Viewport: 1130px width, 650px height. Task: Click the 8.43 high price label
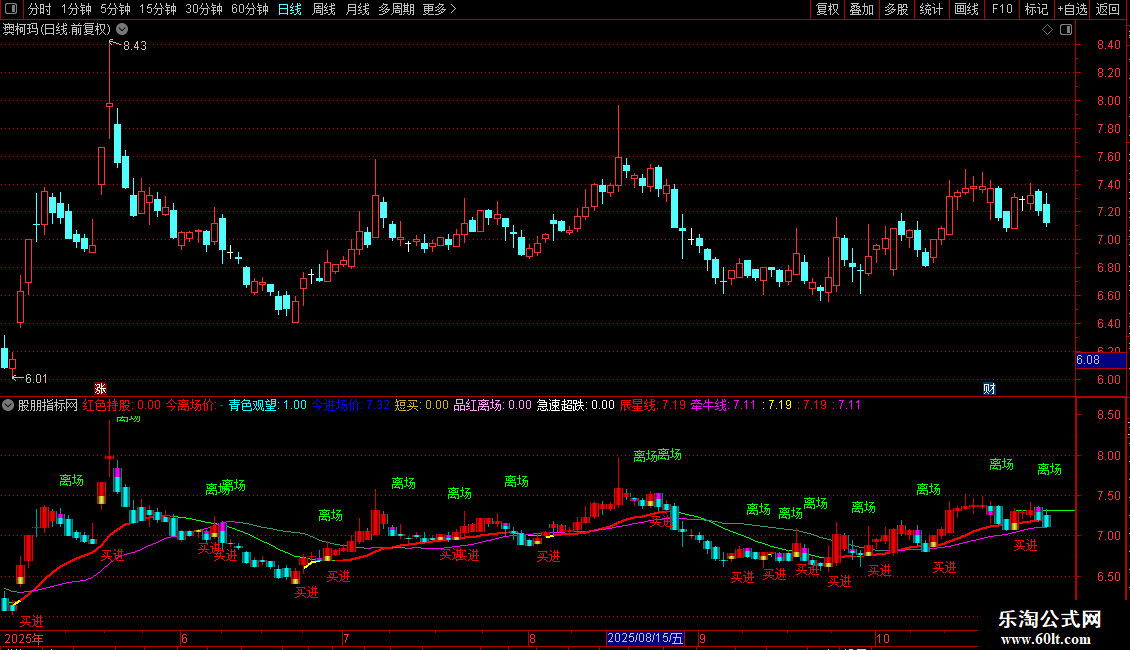[x=135, y=46]
